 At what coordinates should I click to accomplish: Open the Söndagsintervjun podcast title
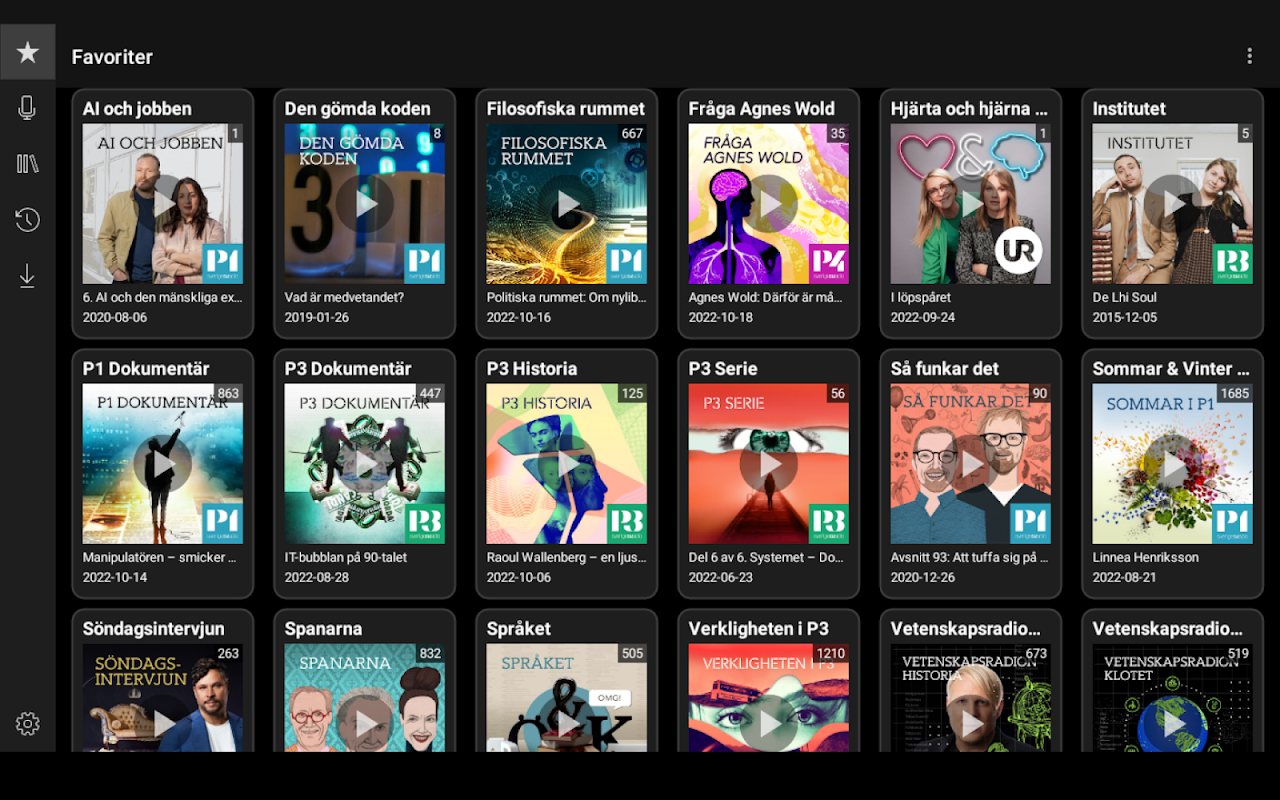(x=154, y=629)
